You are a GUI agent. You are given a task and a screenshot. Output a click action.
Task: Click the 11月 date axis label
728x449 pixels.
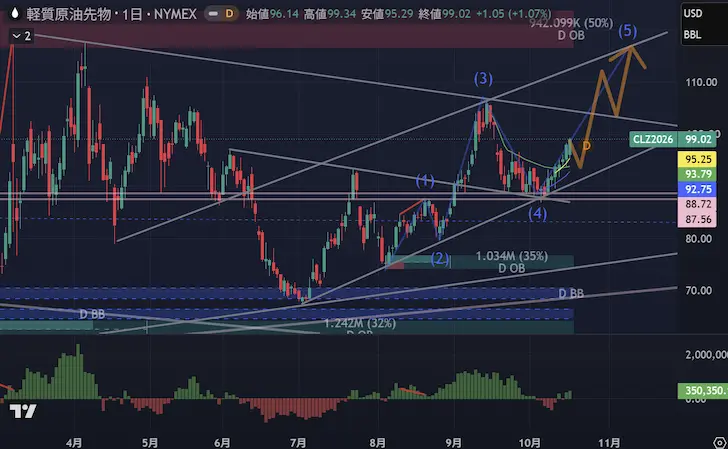[x=610, y=442]
